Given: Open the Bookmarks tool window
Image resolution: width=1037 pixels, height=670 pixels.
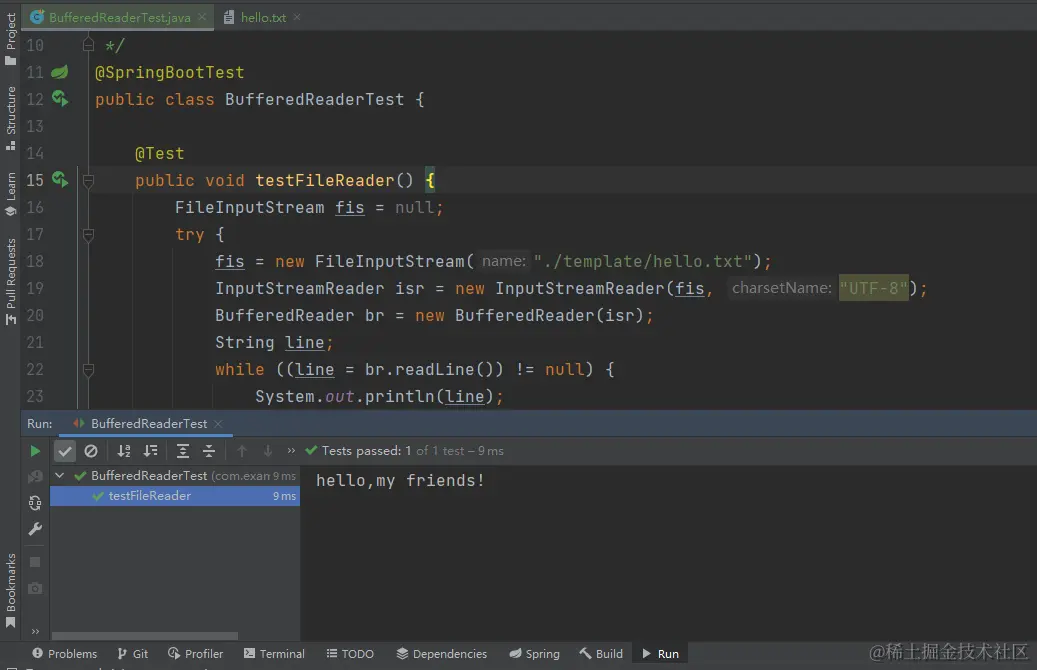Looking at the screenshot, I should coord(11,590).
